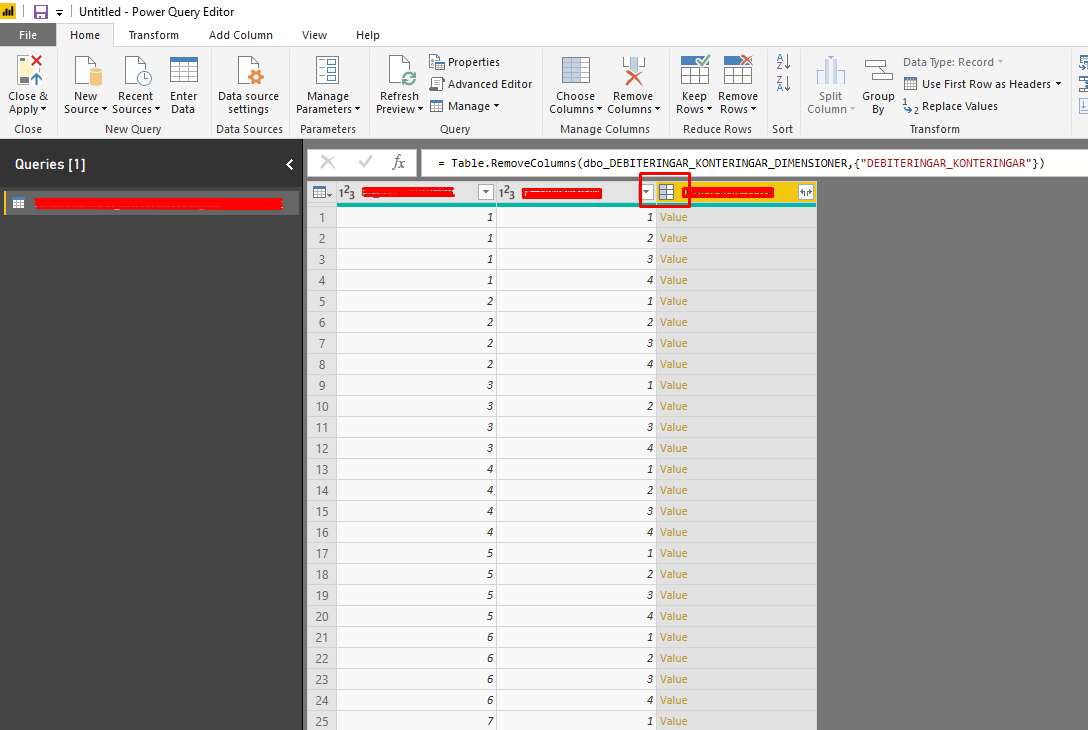This screenshot has width=1088, height=730.
Task: Click the Value link in row 5
Action: pos(673,301)
